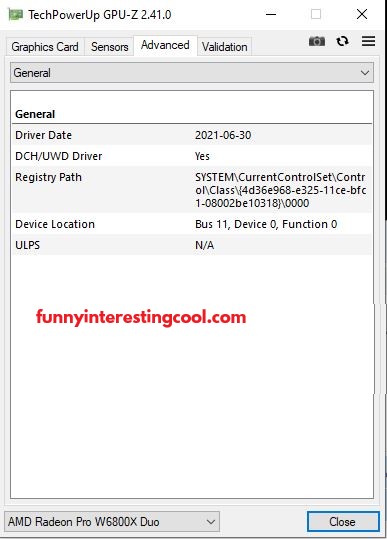Open the hamburger menu icon
387x539 pixels.
point(368,41)
